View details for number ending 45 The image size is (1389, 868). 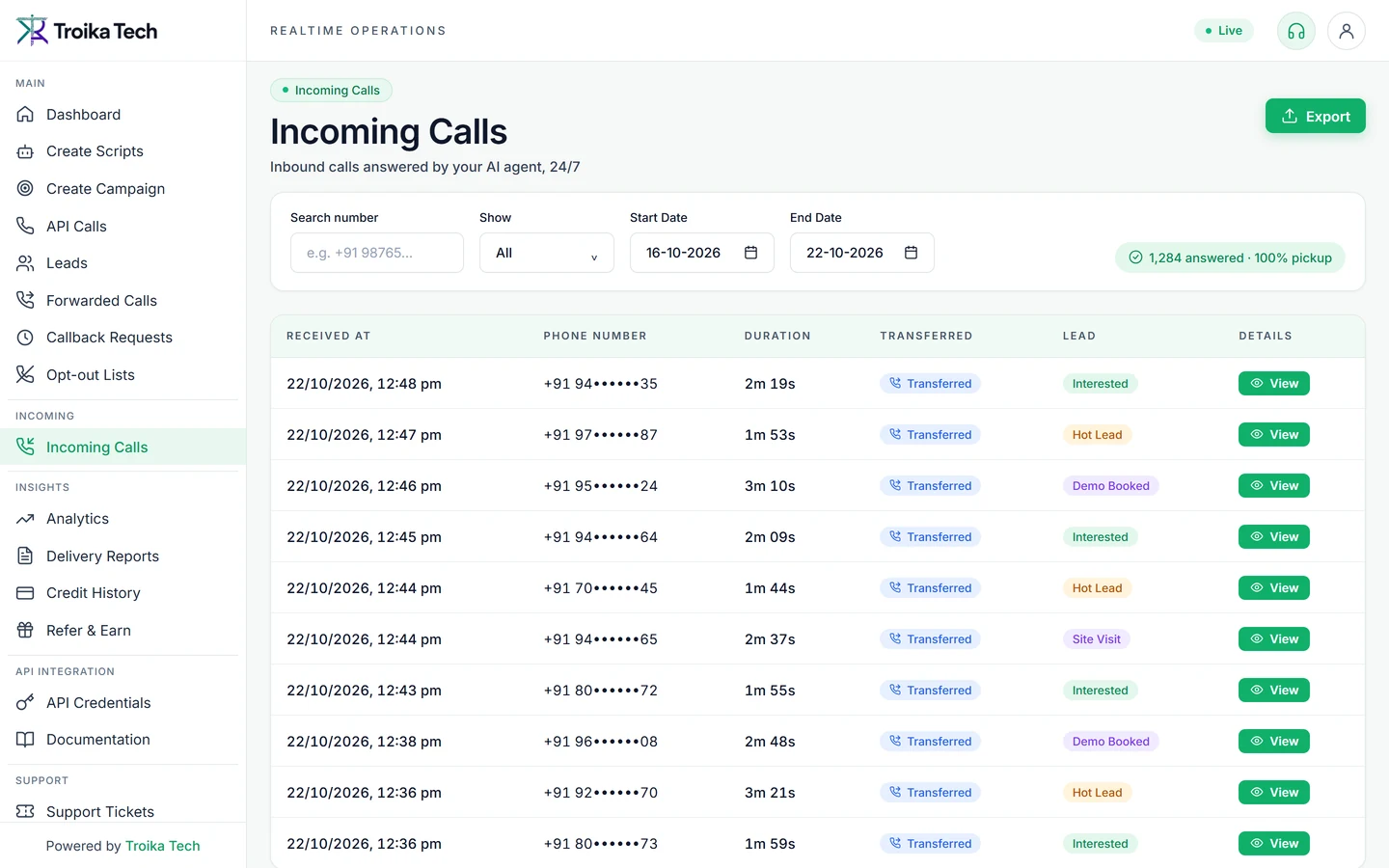coord(1274,587)
